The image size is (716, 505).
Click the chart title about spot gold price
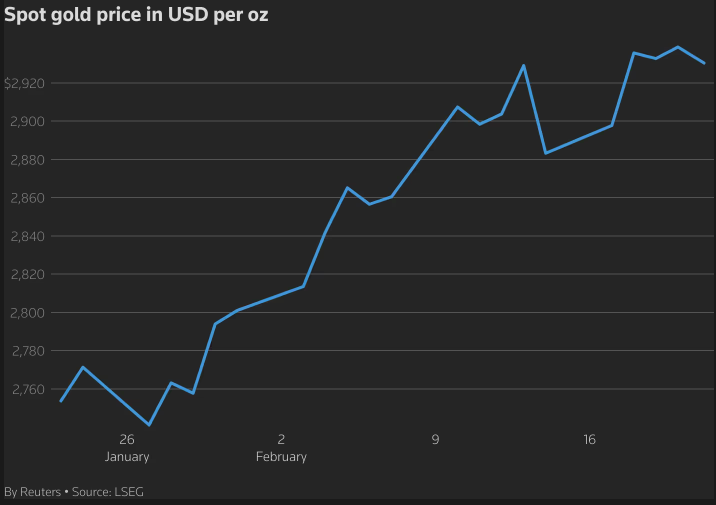(136, 16)
